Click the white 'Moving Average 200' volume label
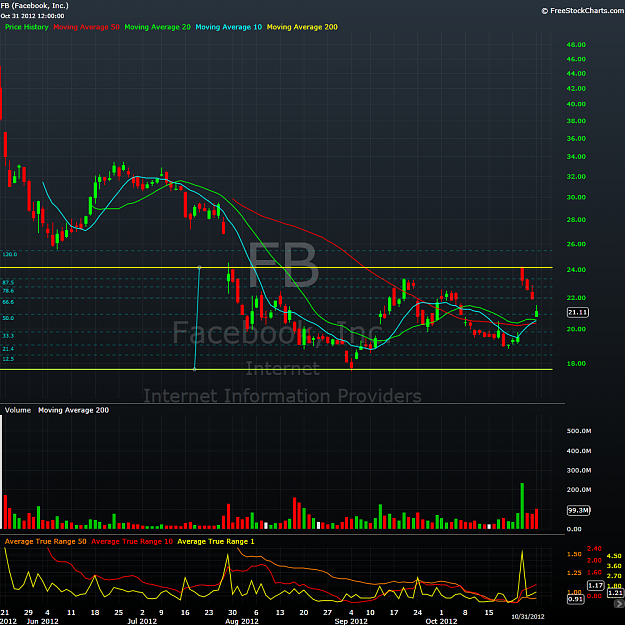Viewport: 625px width, 625px height. [73, 410]
